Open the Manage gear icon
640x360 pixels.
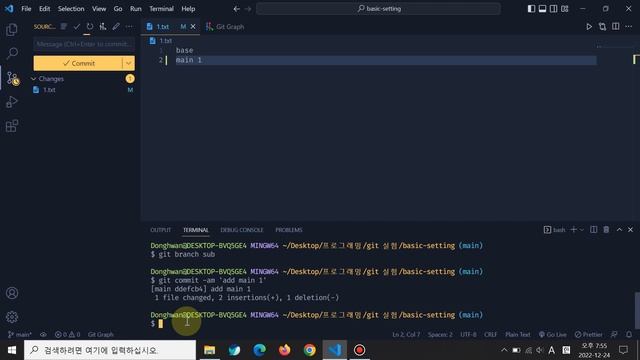[12, 317]
